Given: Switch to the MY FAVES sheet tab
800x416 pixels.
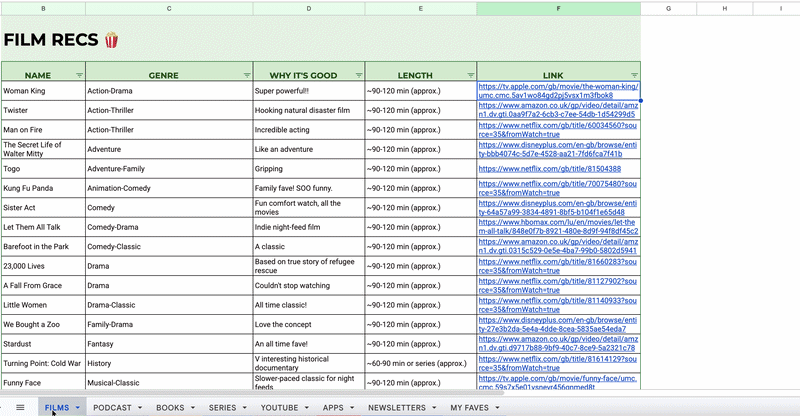Looking at the screenshot, I should tap(469, 408).
